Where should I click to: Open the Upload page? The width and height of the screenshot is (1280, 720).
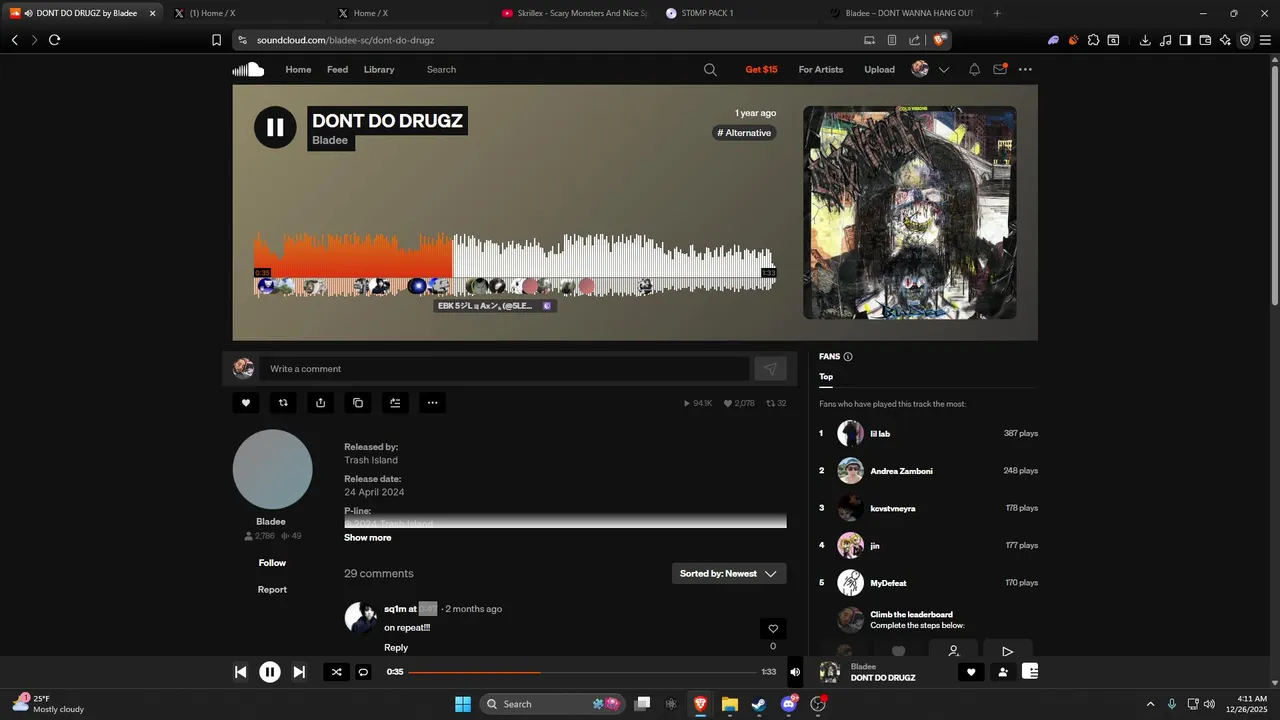(880, 69)
